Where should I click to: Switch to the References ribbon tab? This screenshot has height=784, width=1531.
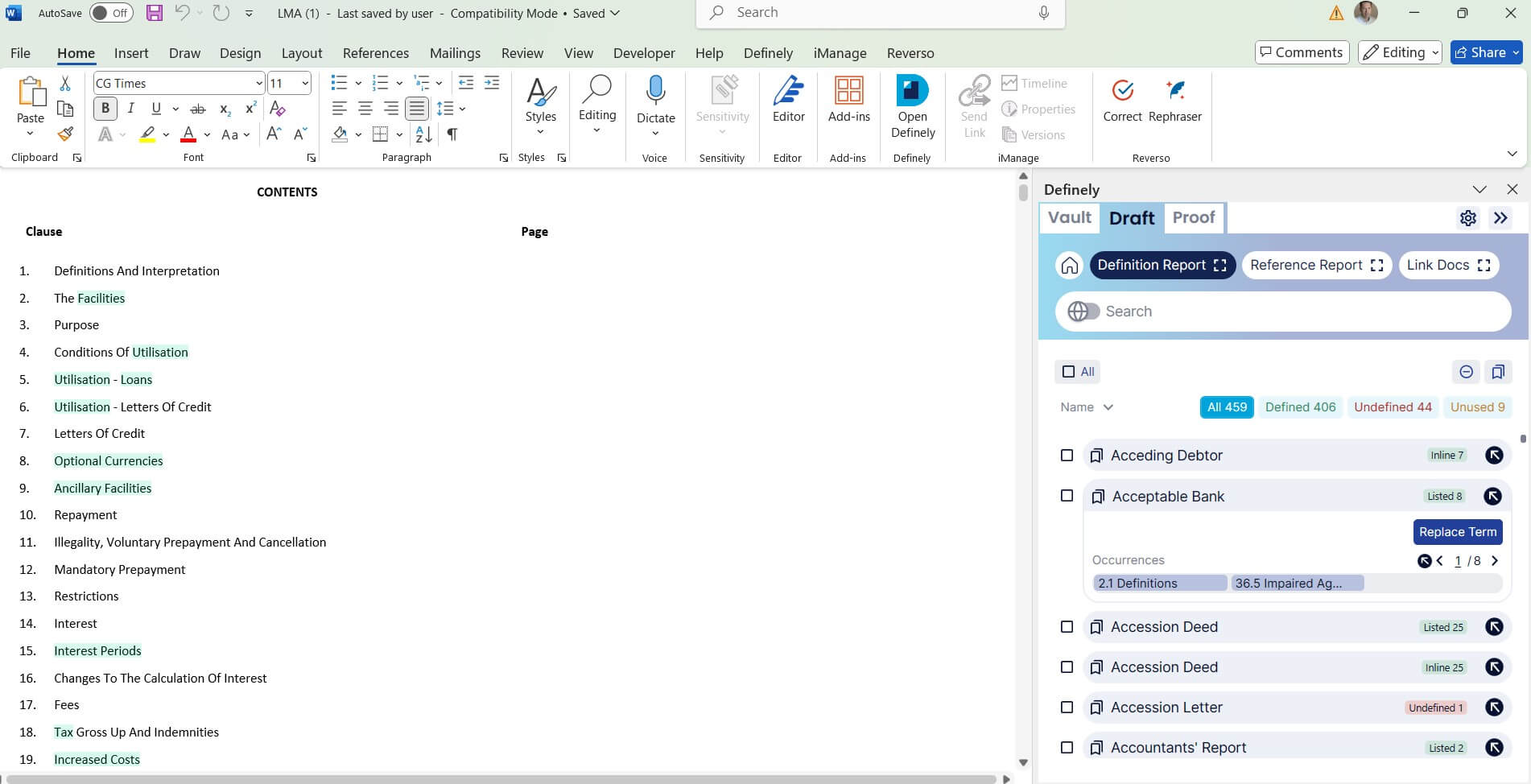[x=375, y=53]
